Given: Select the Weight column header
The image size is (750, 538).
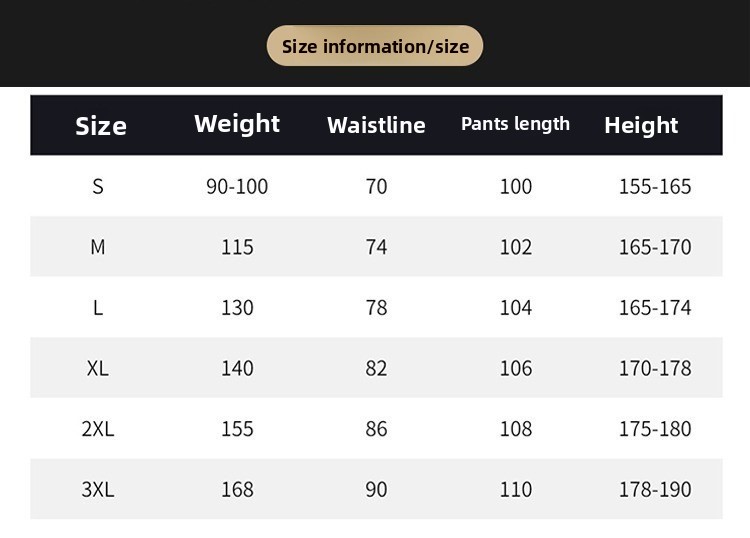Looking at the screenshot, I should [x=237, y=124].
